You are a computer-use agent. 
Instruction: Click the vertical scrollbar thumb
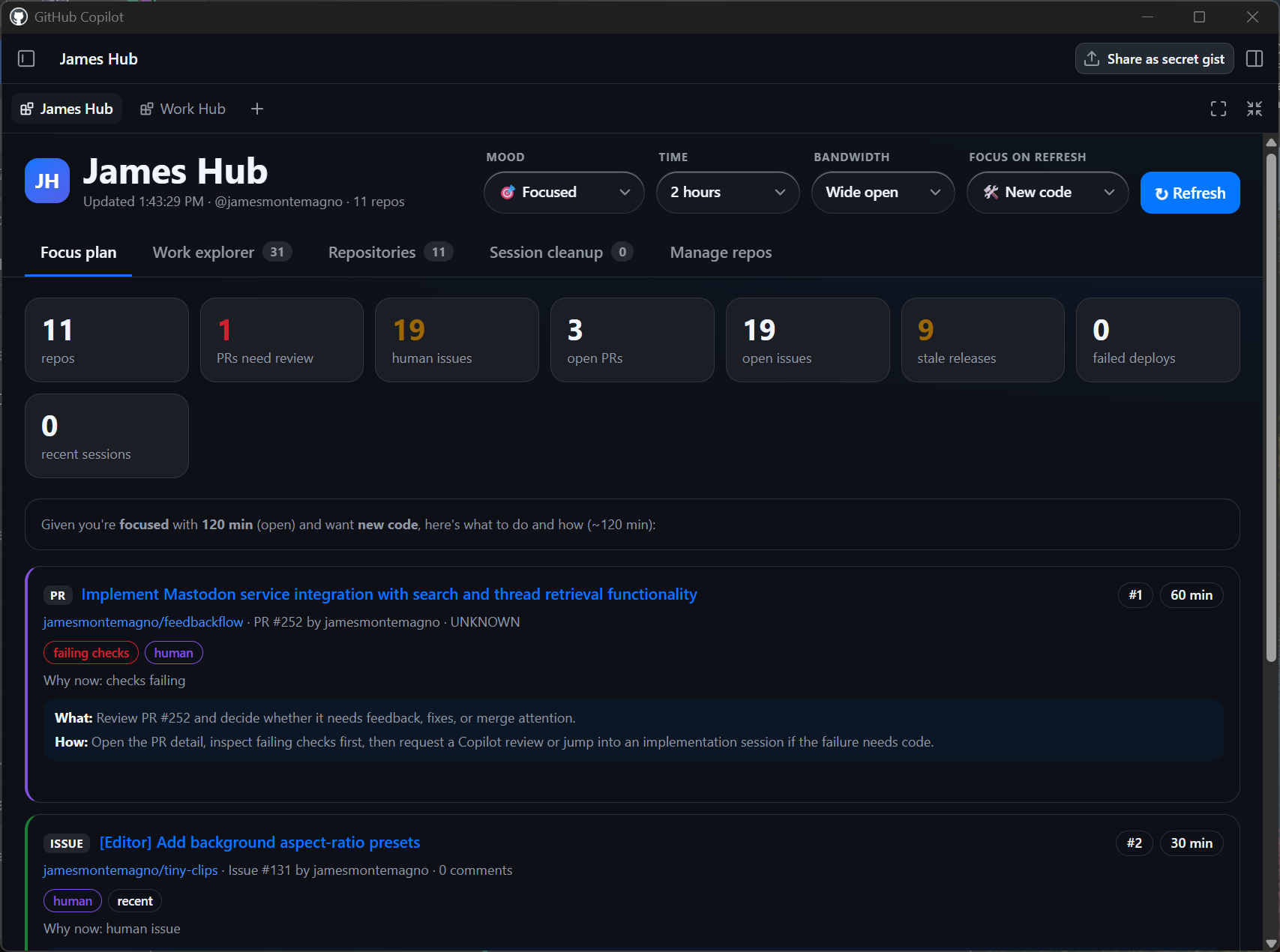tap(1271, 407)
